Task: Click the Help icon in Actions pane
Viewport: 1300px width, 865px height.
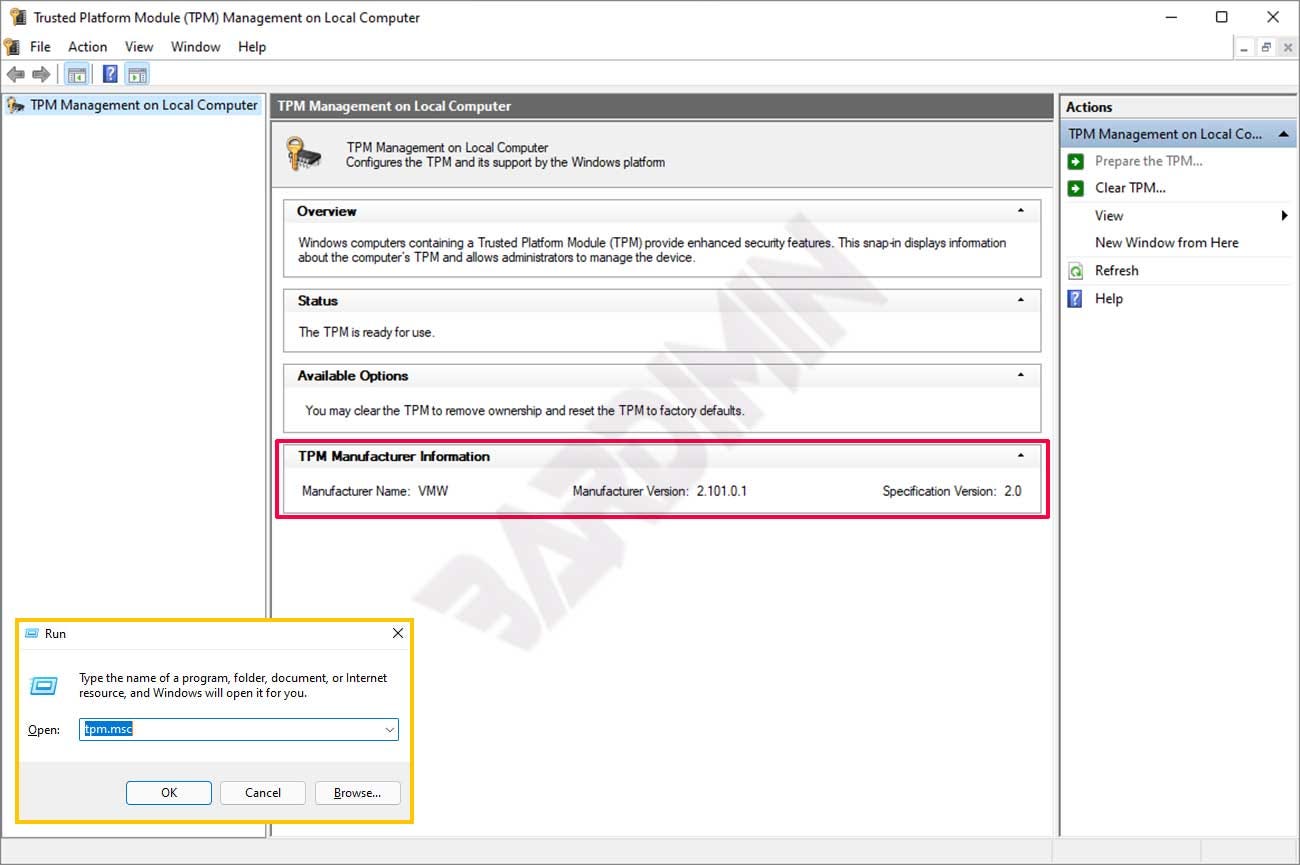Action: (1078, 298)
